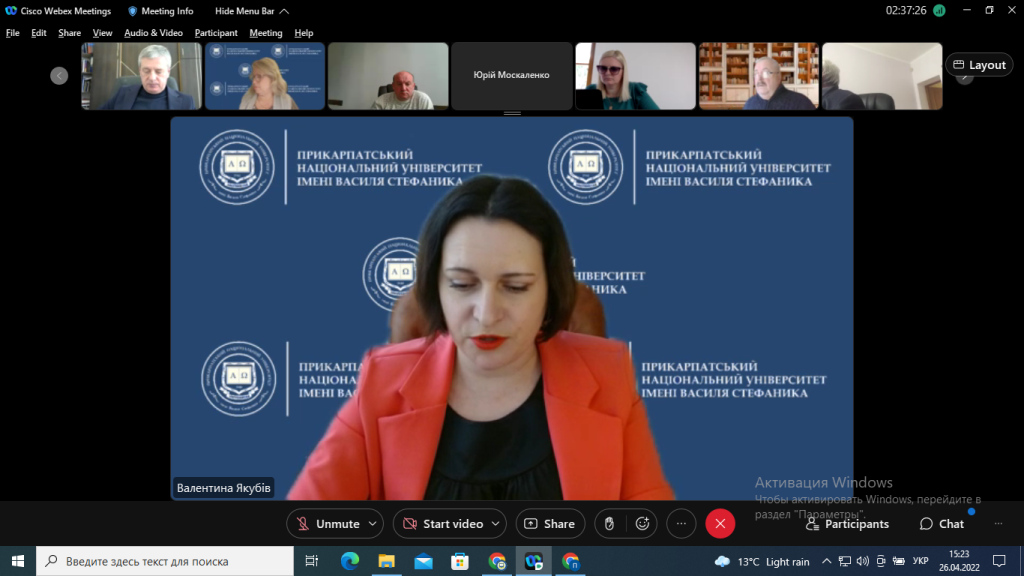
Task: Open the emoji reactions picker
Action: coord(642,524)
